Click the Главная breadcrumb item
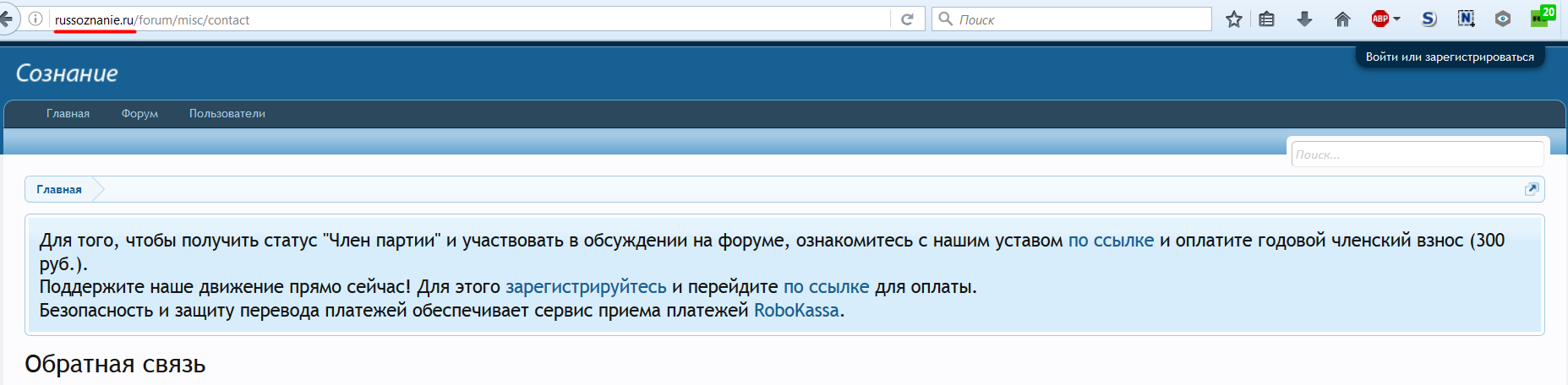The height and width of the screenshot is (385, 1568). 59,190
